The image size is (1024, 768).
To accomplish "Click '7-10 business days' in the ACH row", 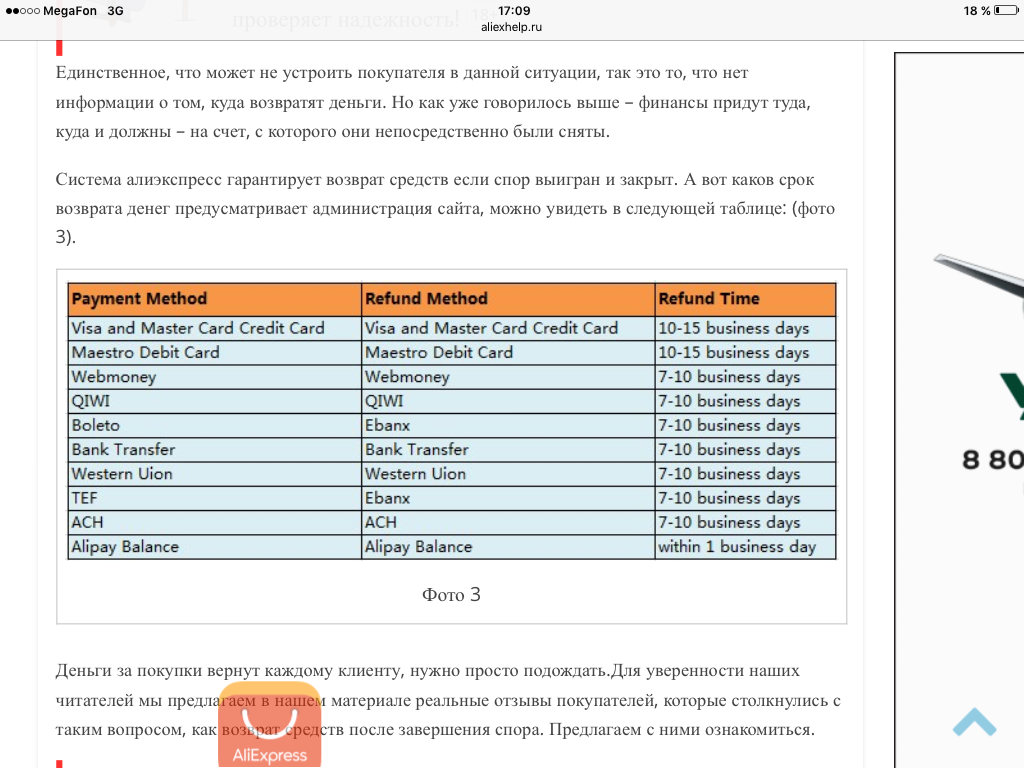I will 745,522.
